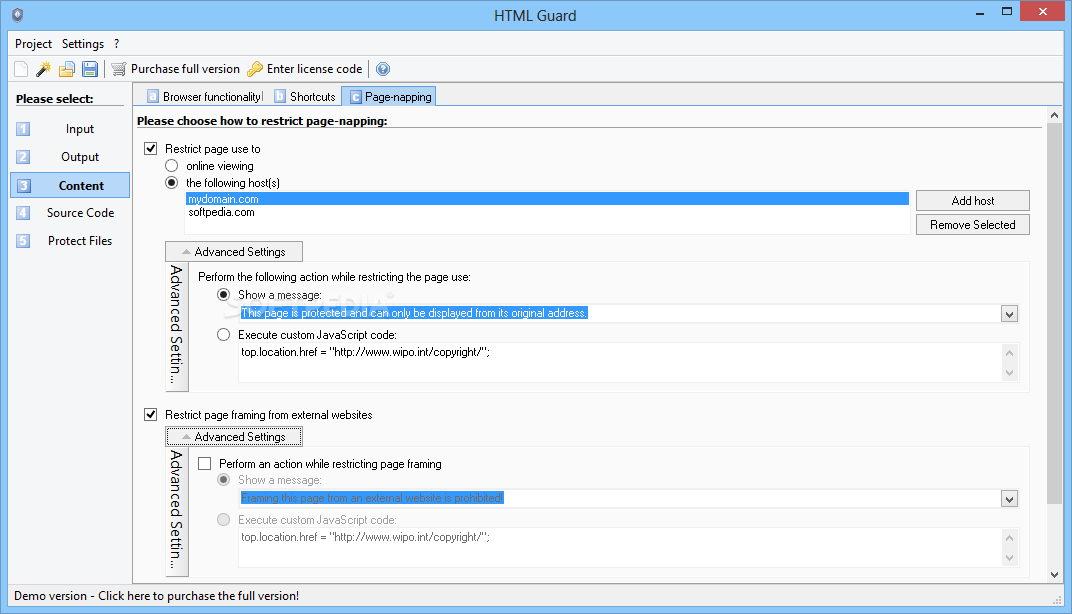Collapse the first Advanced Settings expander
The image size is (1072, 614).
click(x=234, y=252)
